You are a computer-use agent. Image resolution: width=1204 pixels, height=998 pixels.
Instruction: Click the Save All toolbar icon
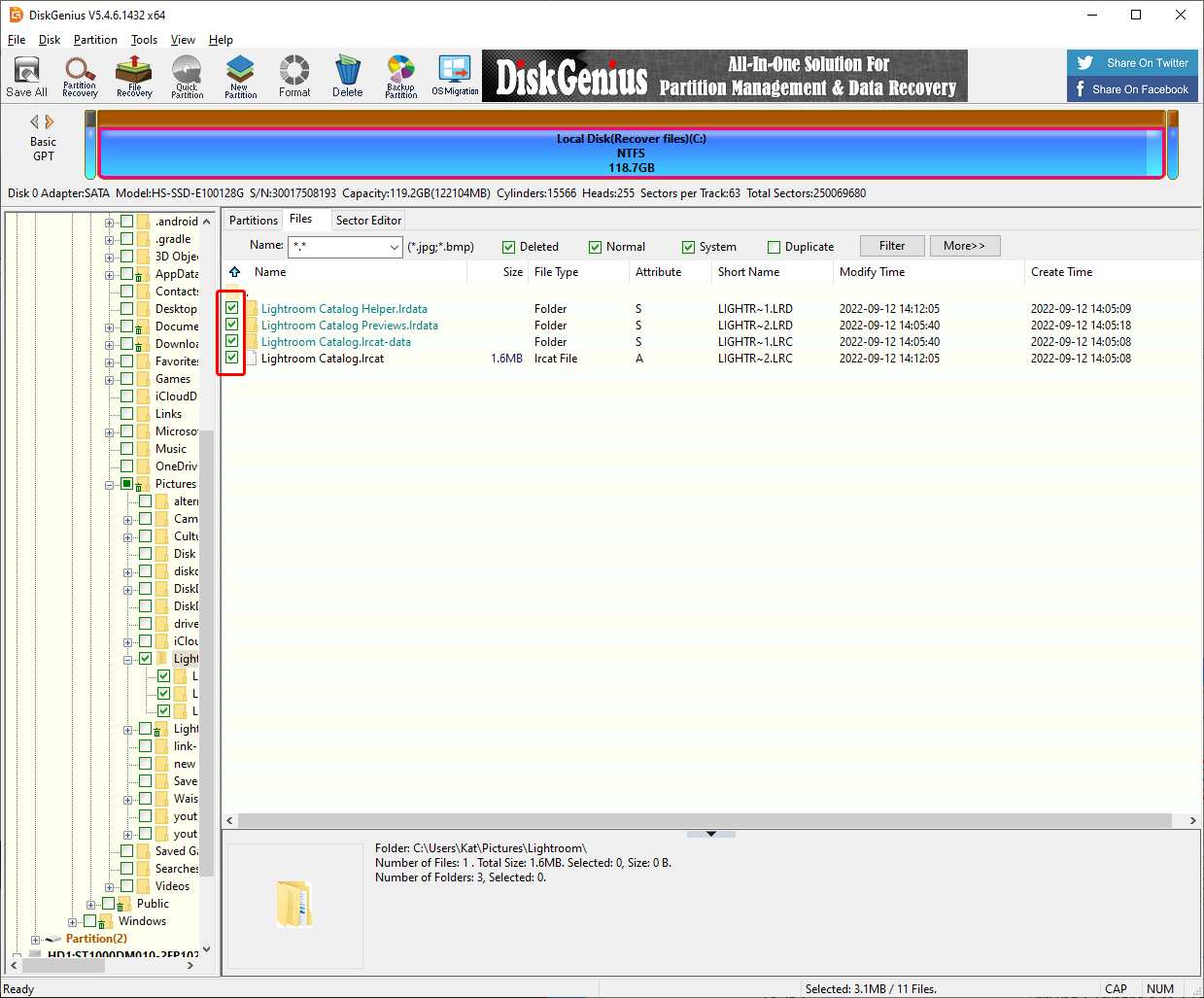pos(26,76)
